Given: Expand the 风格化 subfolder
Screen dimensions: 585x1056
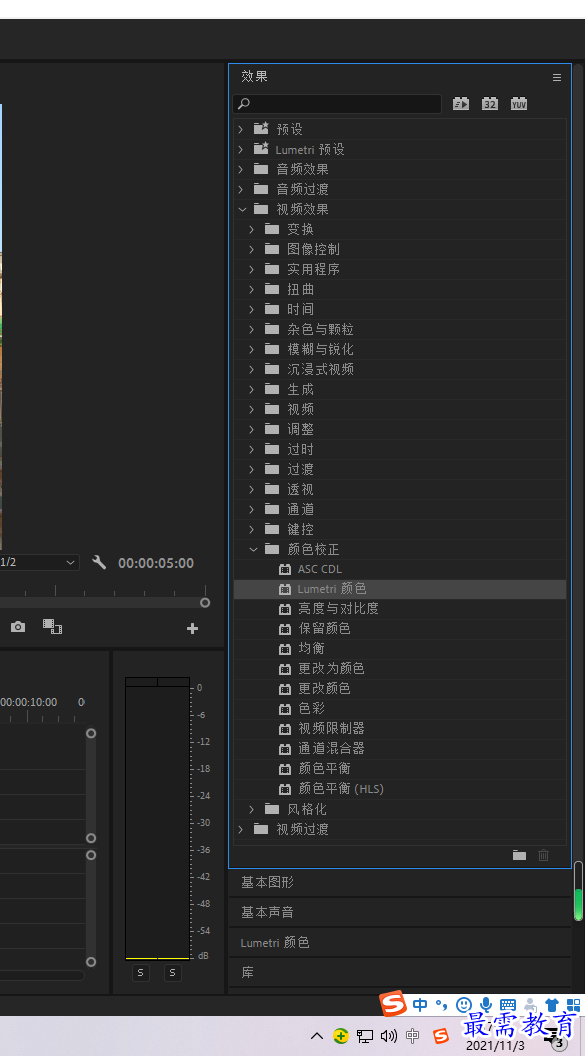Looking at the screenshot, I should 252,809.
